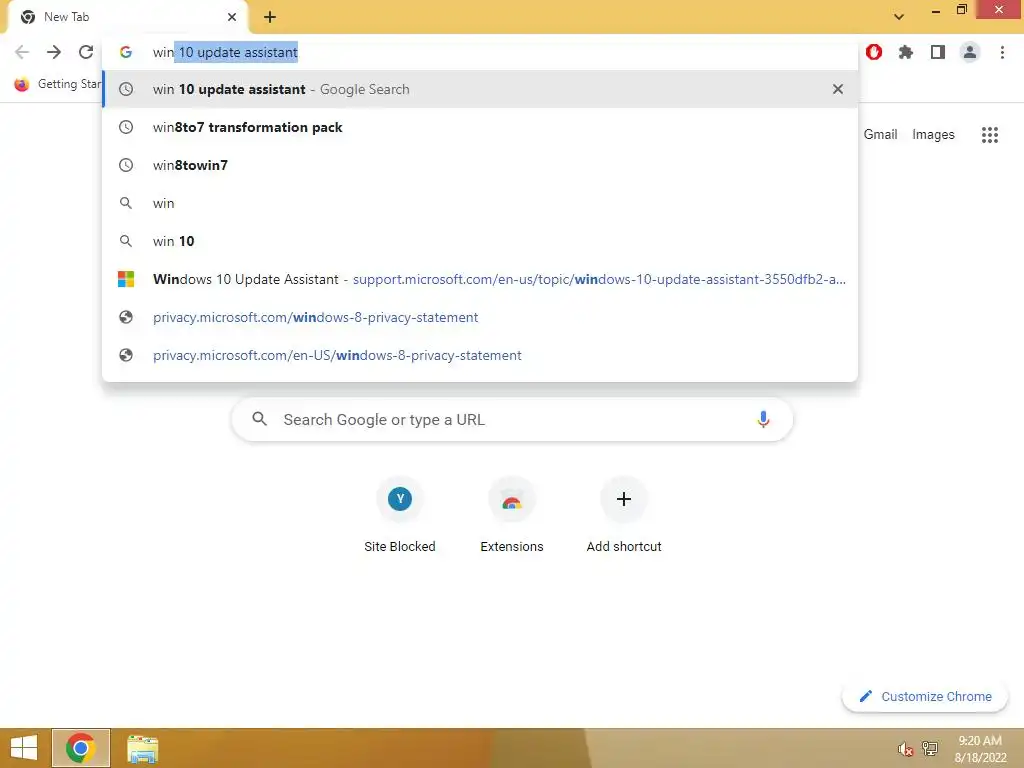This screenshot has width=1024, height=768.
Task: Click inside the address bar text
Action: click(225, 52)
